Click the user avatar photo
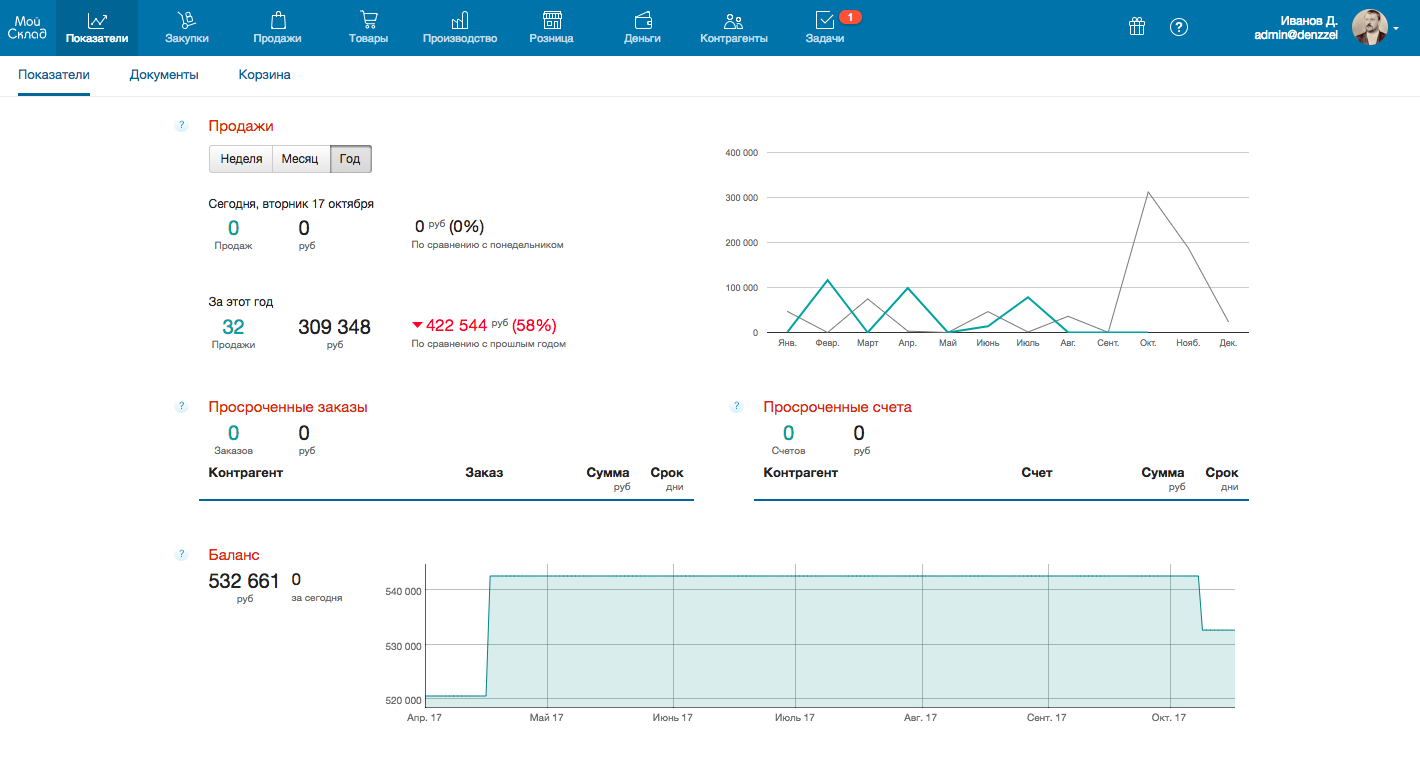Screen dimensions: 1420x766 [x=1369, y=27]
